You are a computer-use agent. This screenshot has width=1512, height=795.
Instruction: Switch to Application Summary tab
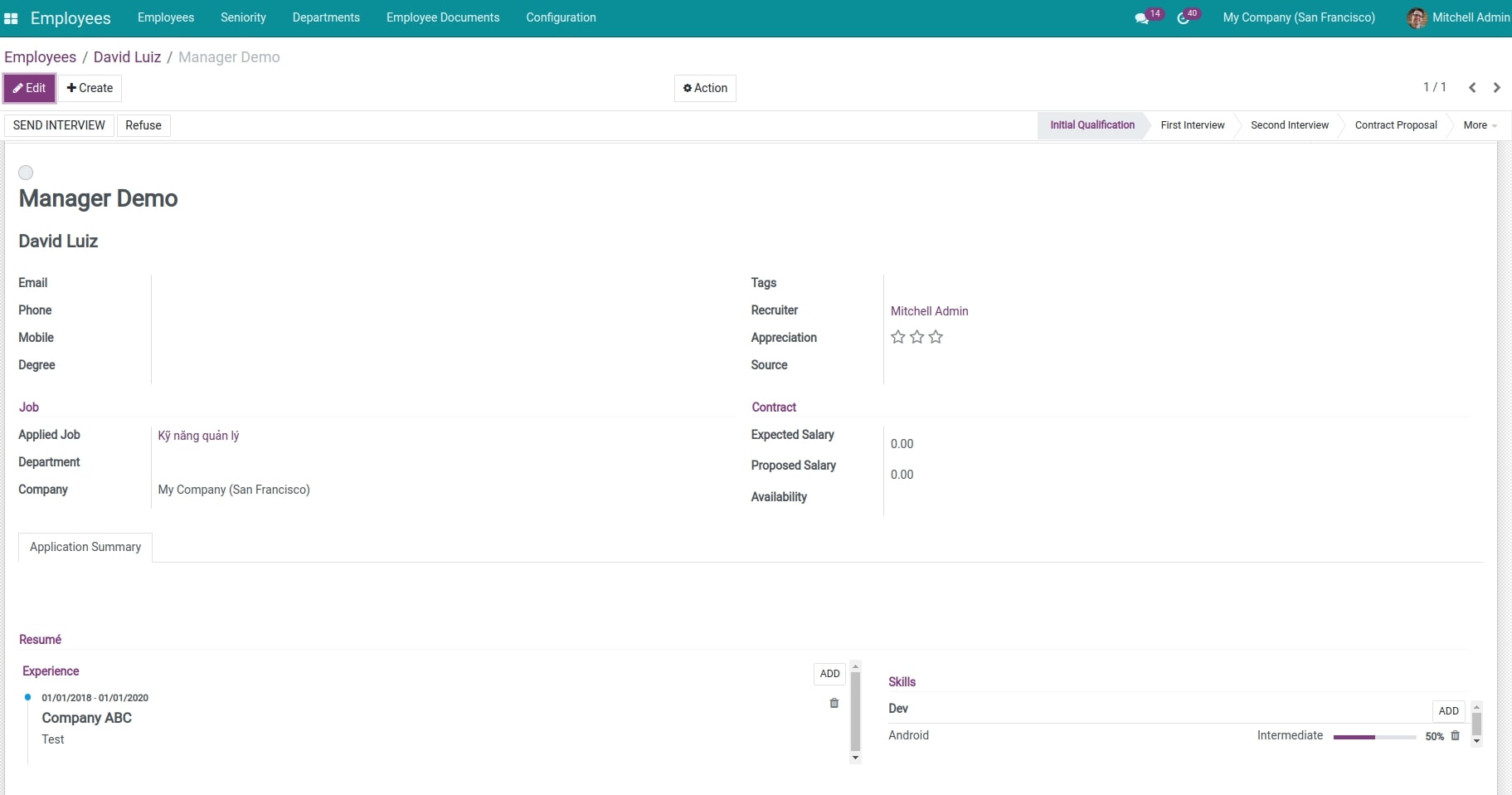85,547
